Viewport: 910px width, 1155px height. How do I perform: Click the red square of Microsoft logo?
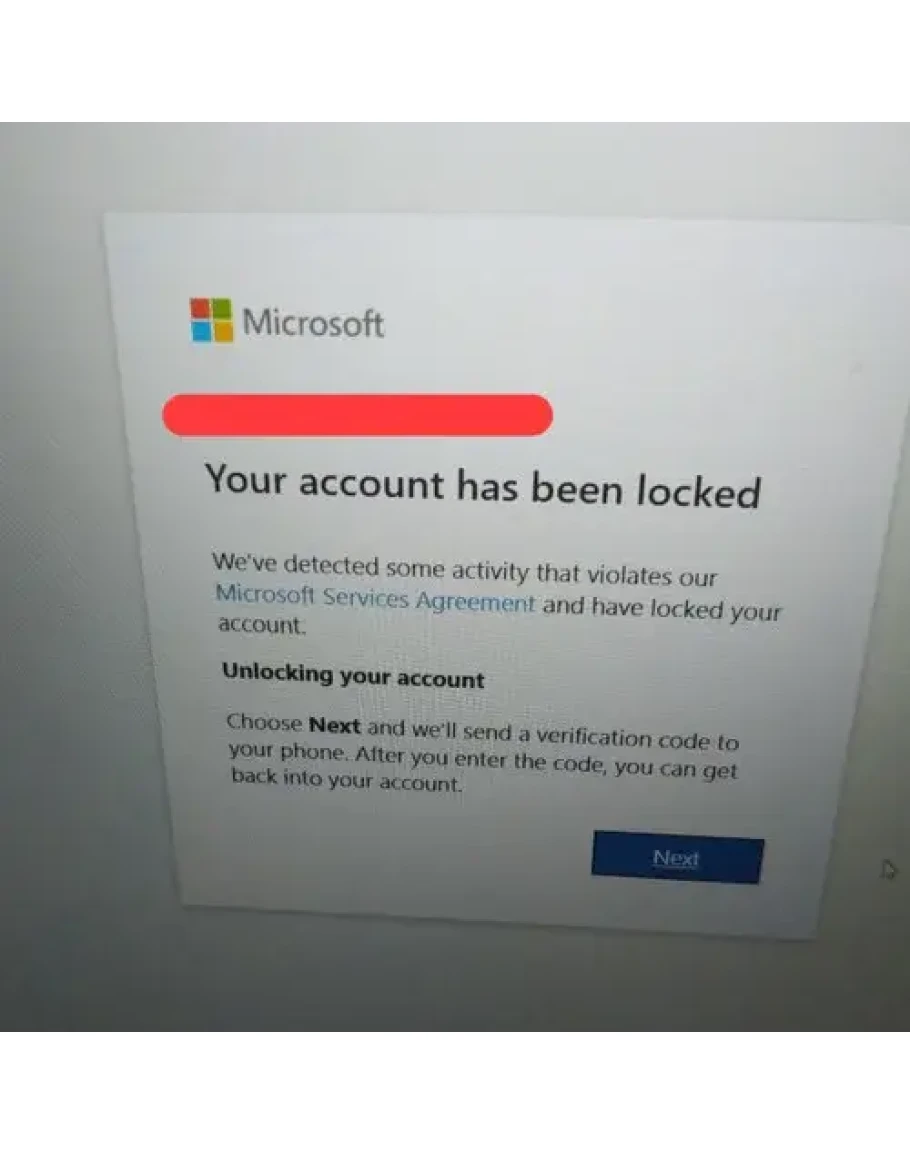coord(200,308)
